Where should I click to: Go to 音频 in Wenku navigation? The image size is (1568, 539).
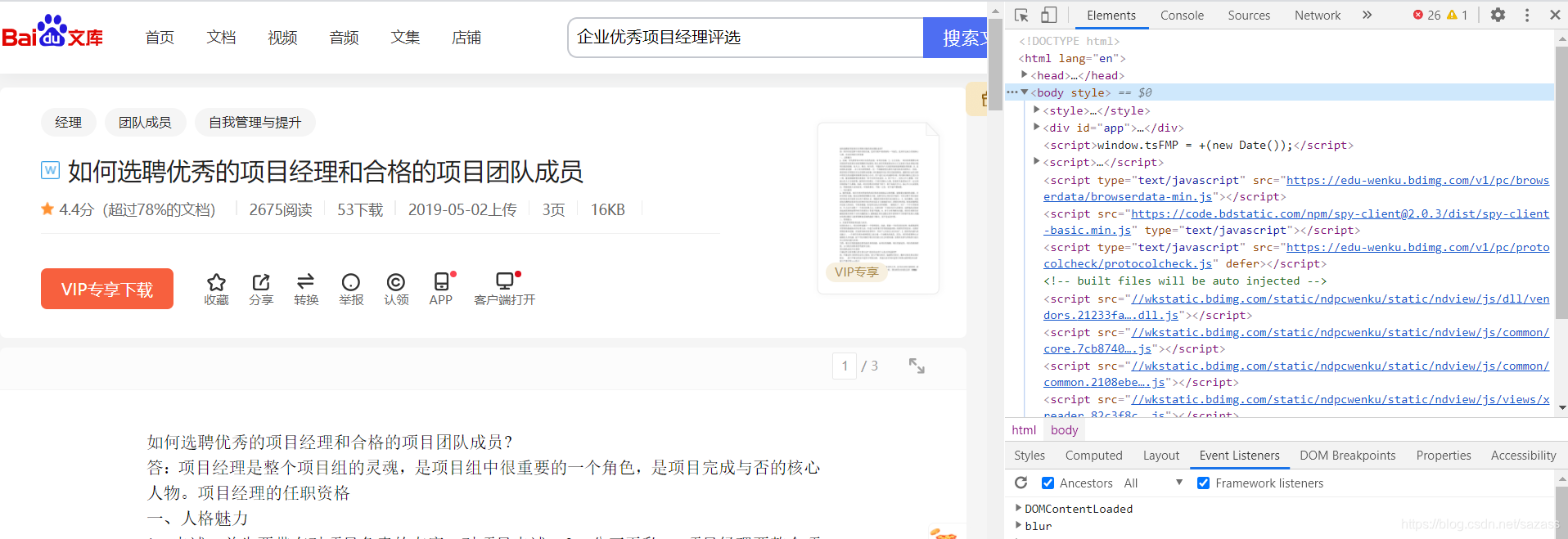point(344,38)
